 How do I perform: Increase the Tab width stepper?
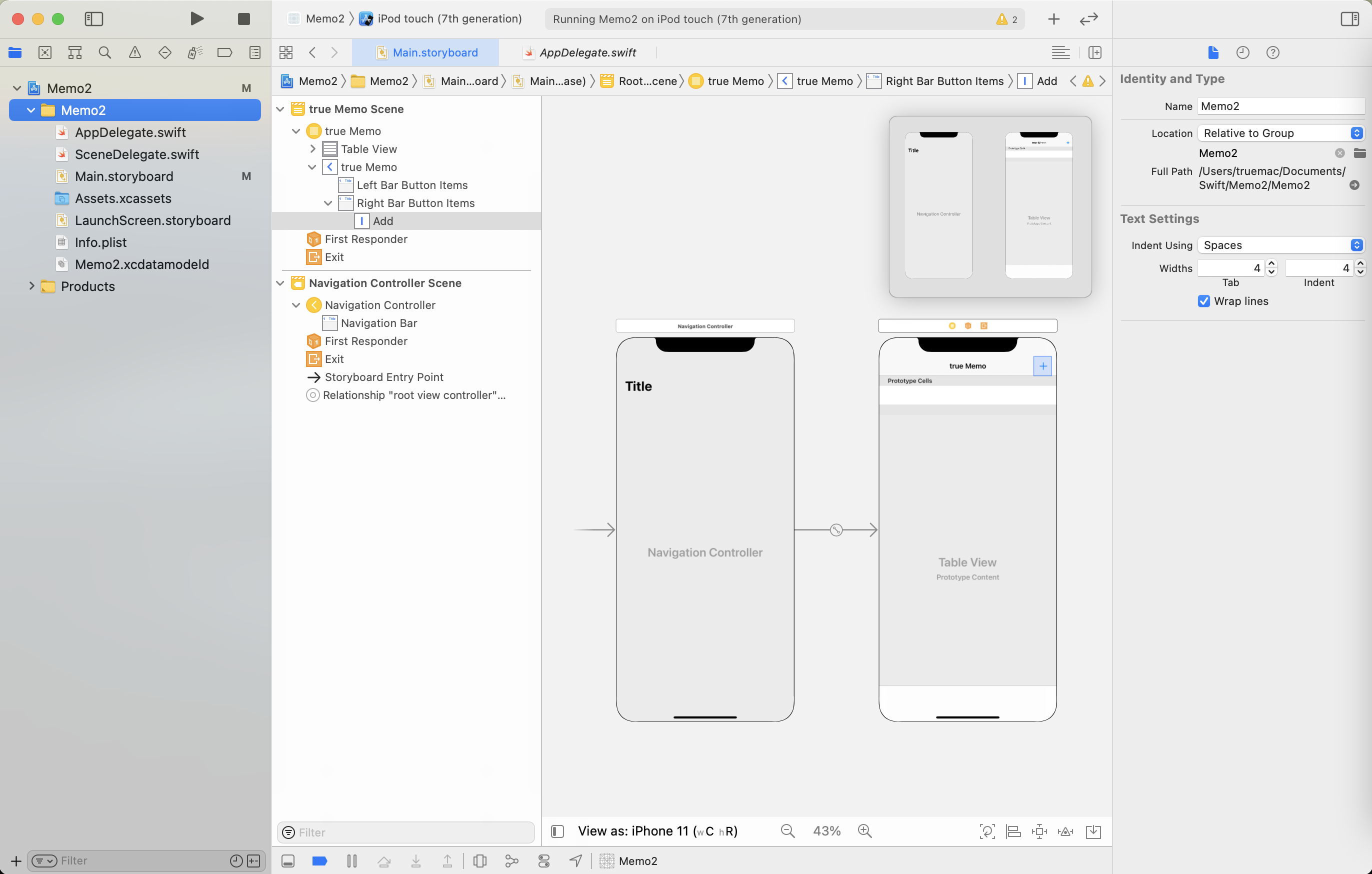[1271, 264]
